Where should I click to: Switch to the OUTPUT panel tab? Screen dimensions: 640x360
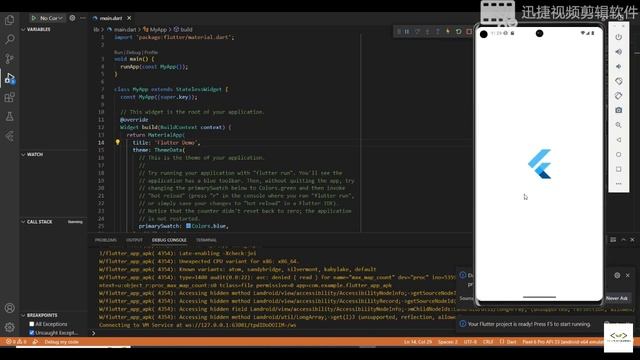pos(134,240)
